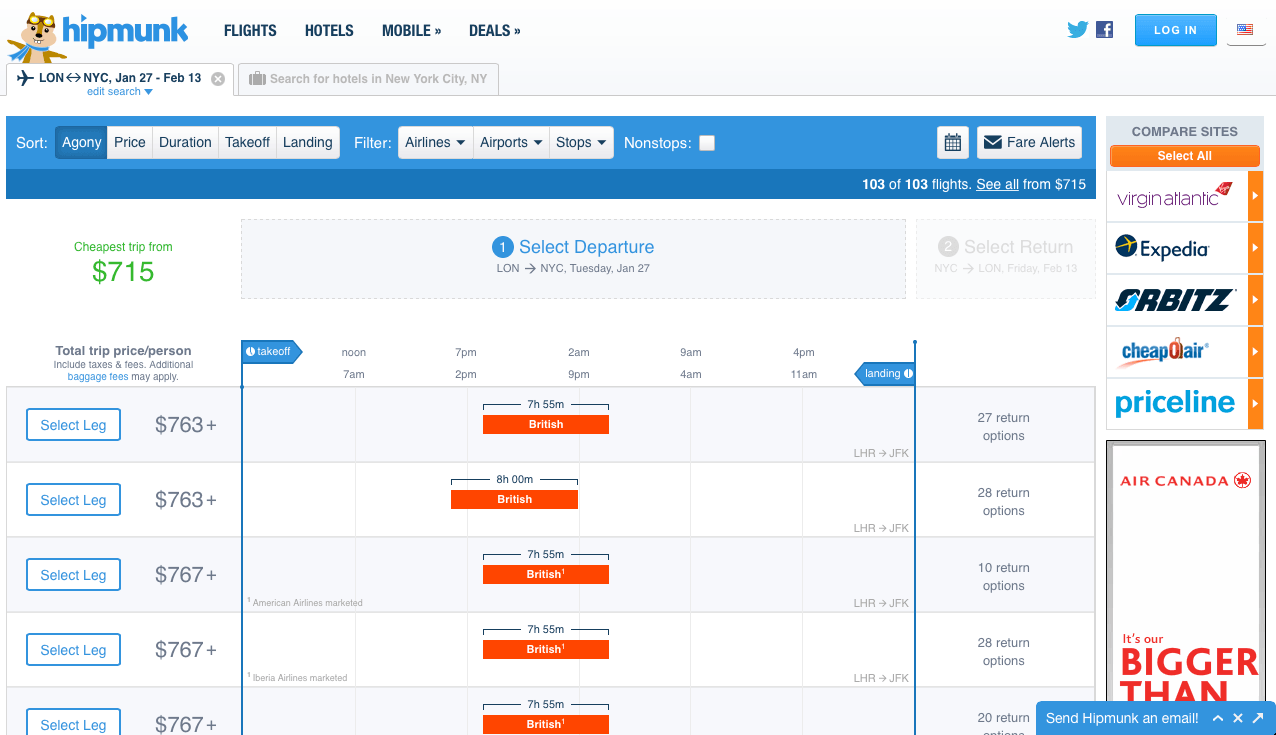Open Hipmunk's Twitter page icon
This screenshot has height=735, width=1276.
1077,30
